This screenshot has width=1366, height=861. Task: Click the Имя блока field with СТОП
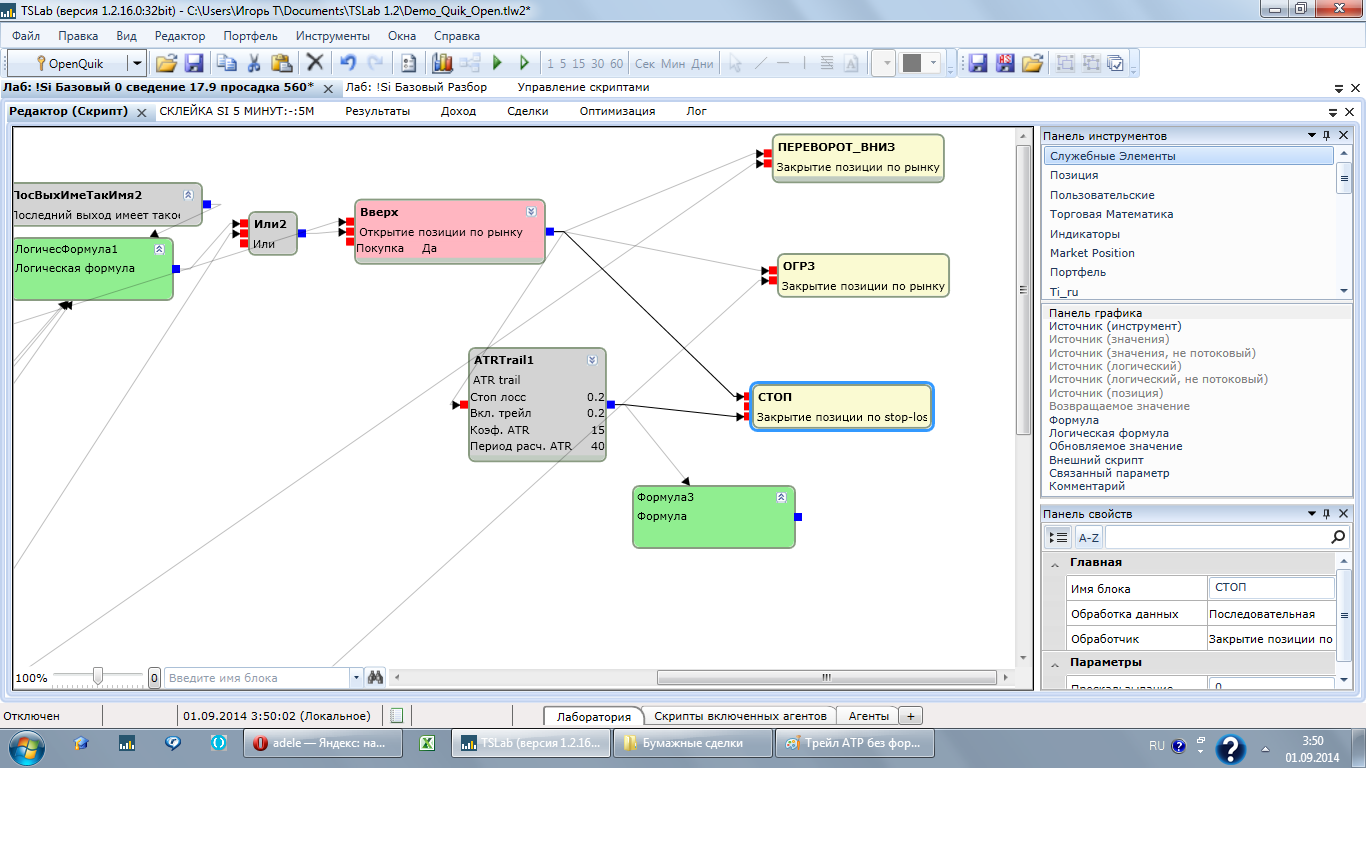(x=1271, y=588)
